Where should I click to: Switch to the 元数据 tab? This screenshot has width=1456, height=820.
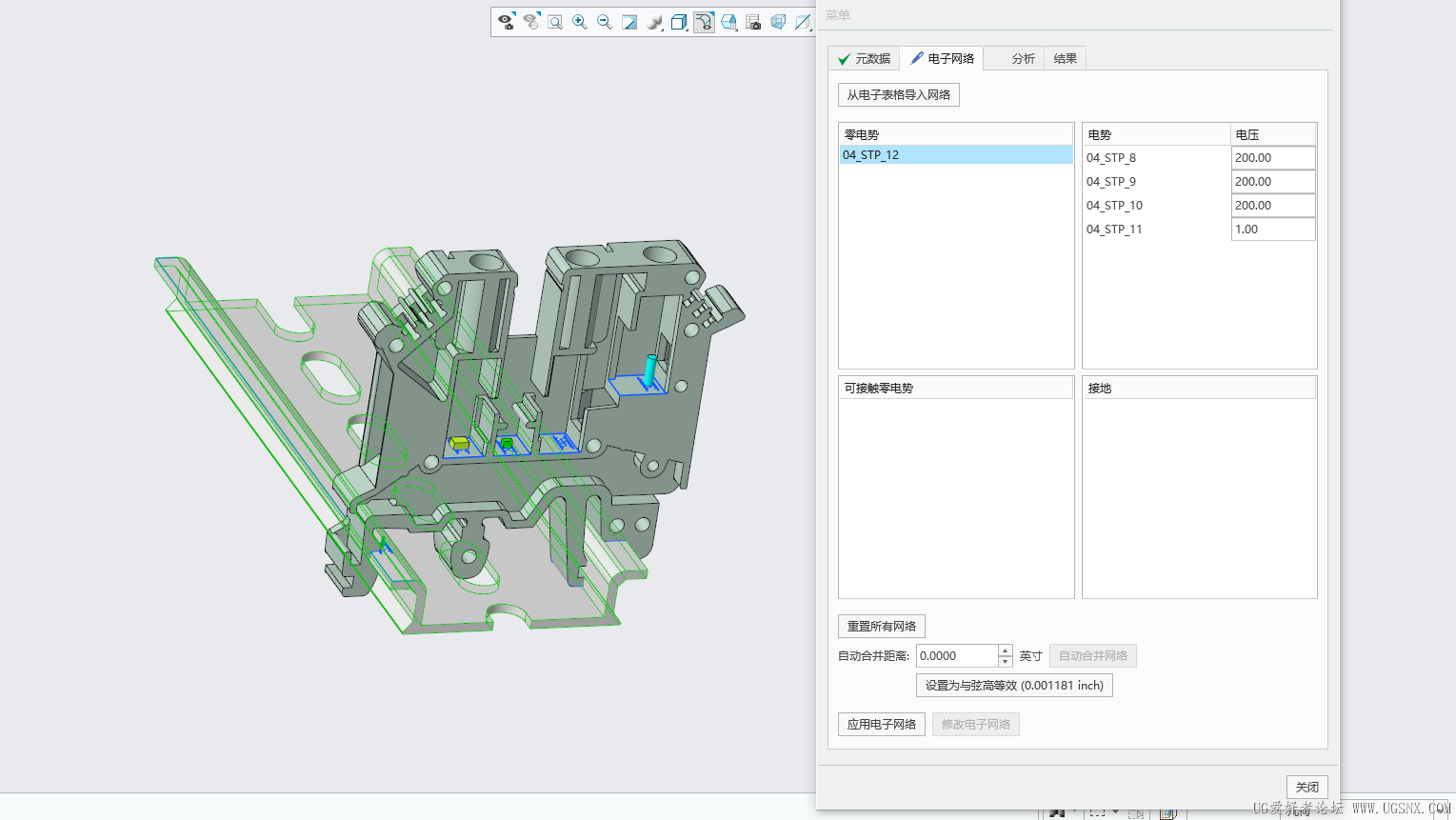click(x=864, y=59)
